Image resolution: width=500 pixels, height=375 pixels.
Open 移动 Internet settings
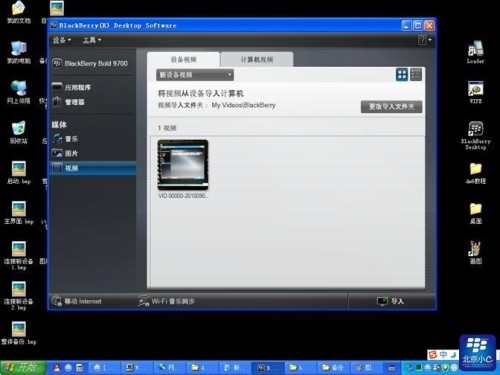(x=76, y=301)
